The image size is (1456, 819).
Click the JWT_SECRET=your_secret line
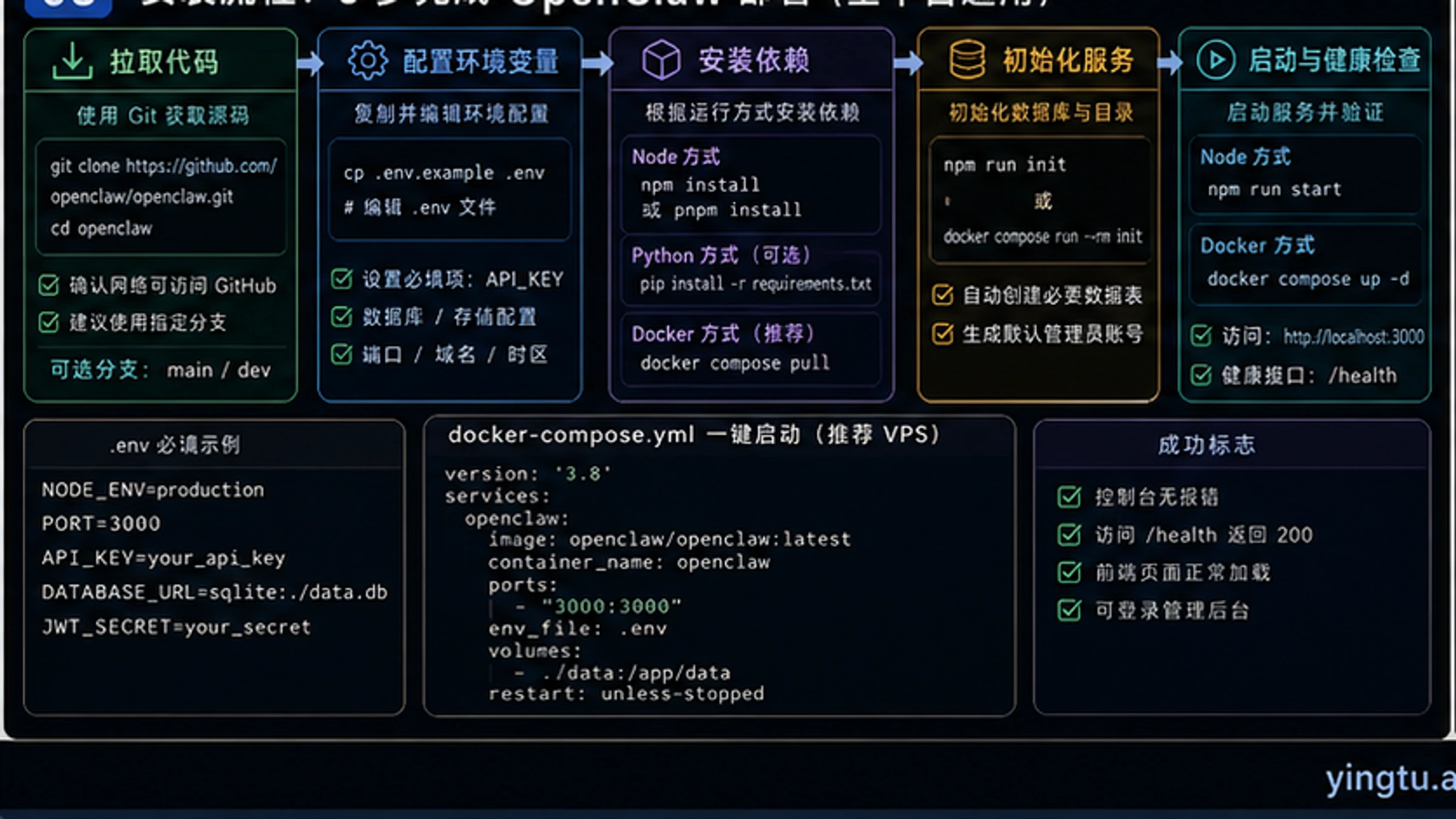click(x=176, y=627)
